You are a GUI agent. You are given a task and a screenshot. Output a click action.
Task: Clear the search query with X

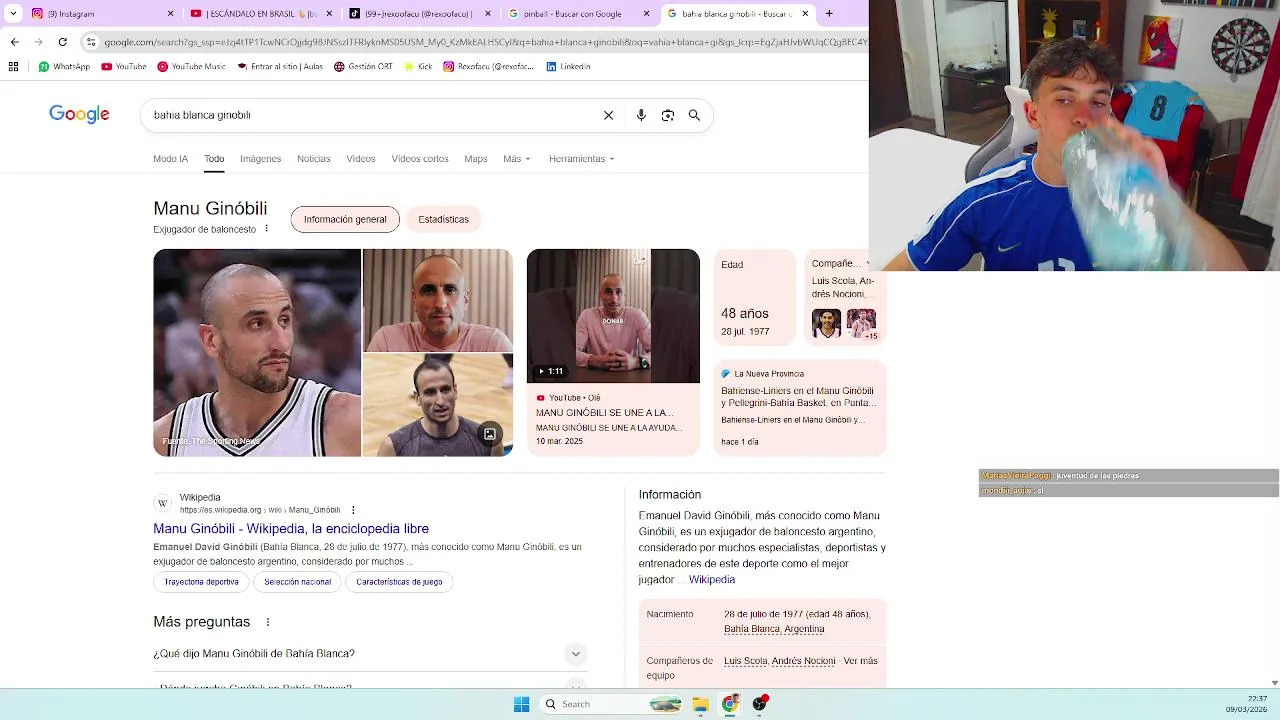[x=608, y=115]
